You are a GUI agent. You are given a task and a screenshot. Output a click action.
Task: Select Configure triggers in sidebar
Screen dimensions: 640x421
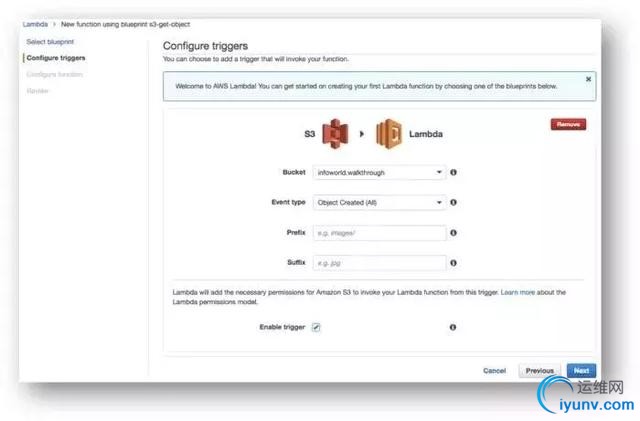56,58
